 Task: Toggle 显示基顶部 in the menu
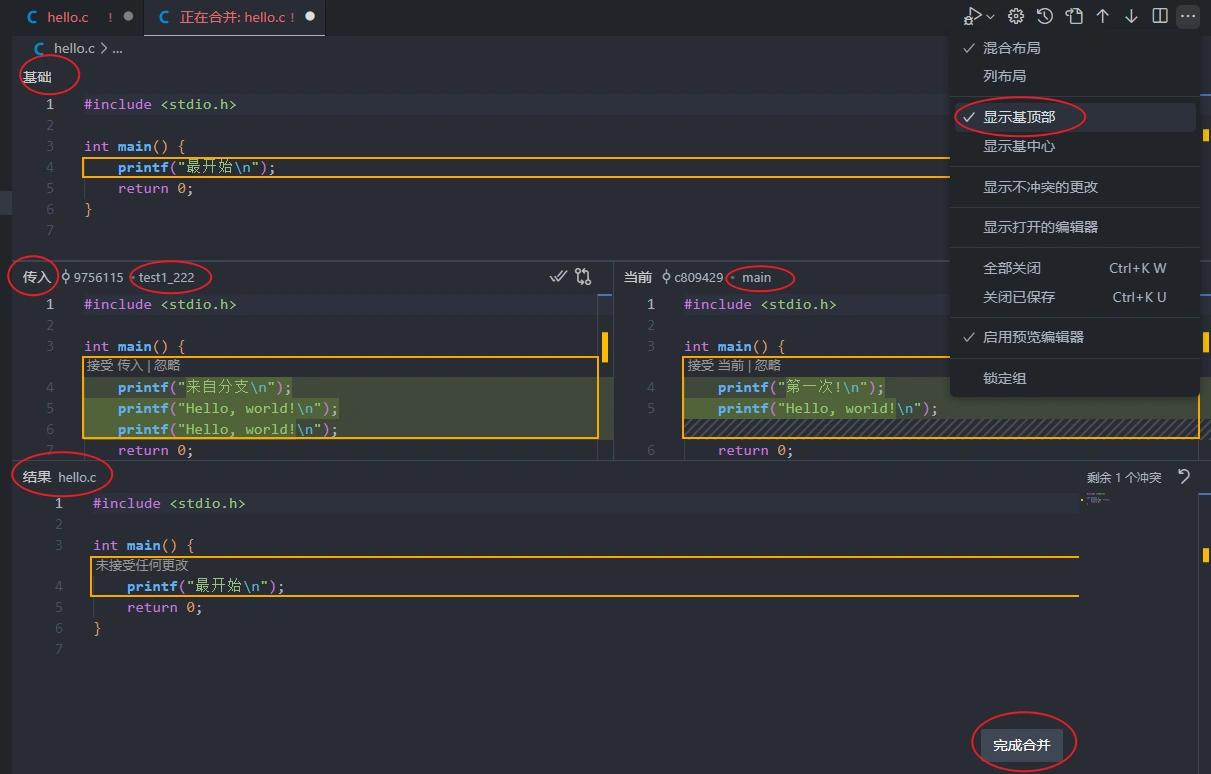1075,117
